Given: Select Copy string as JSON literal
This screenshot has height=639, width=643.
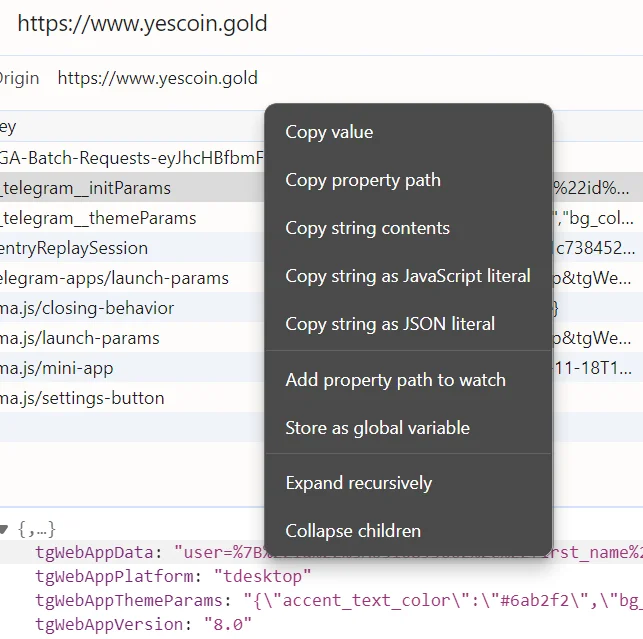Looking at the screenshot, I should (x=408, y=324).
